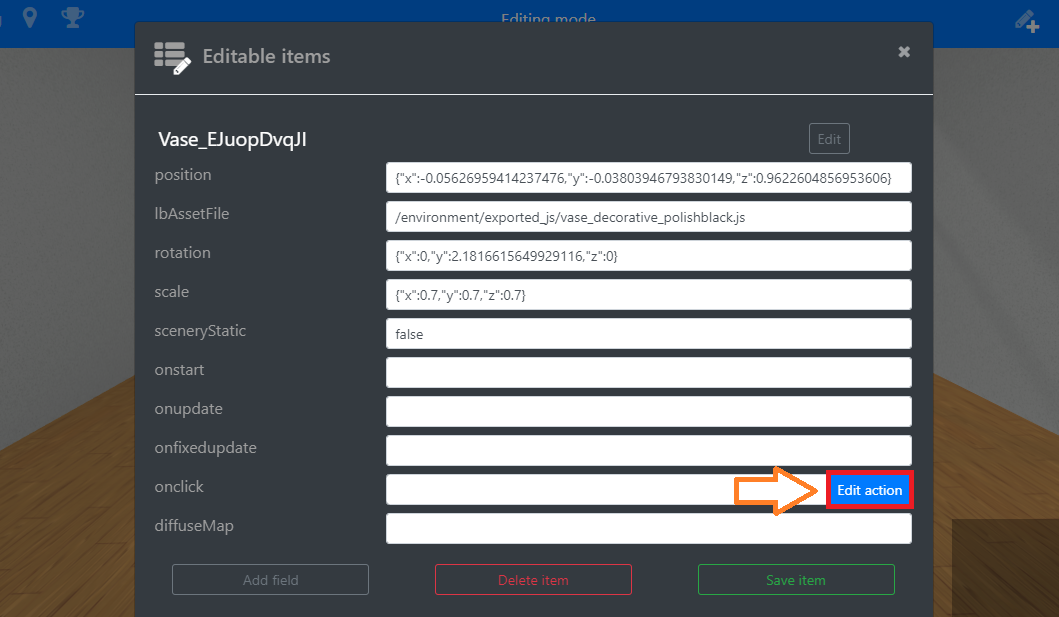The image size is (1059, 617).
Task: Click the Editable items list icon
Action: click(x=172, y=58)
